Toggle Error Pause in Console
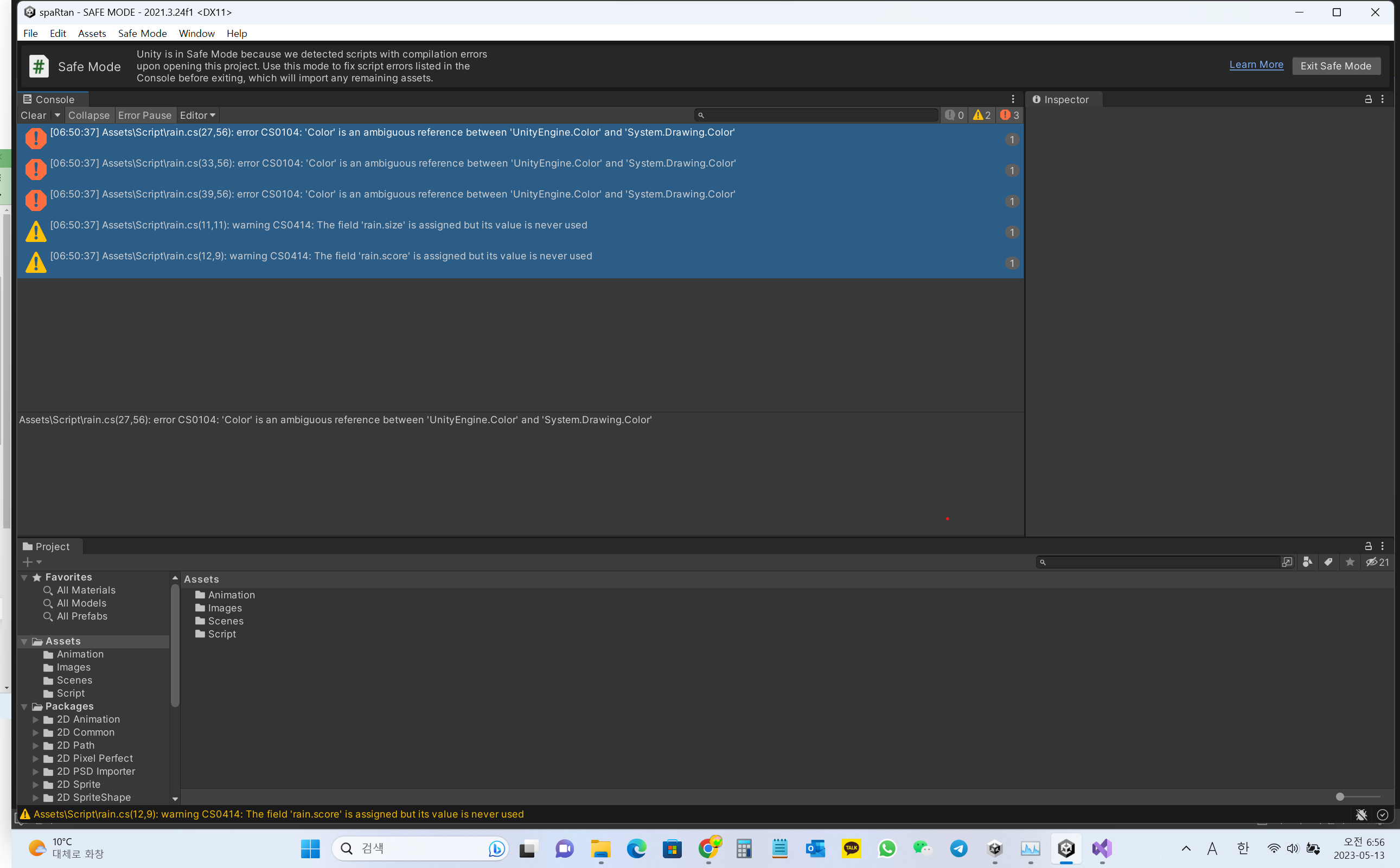The width and height of the screenshot is (1400, 868). (145, 116)
